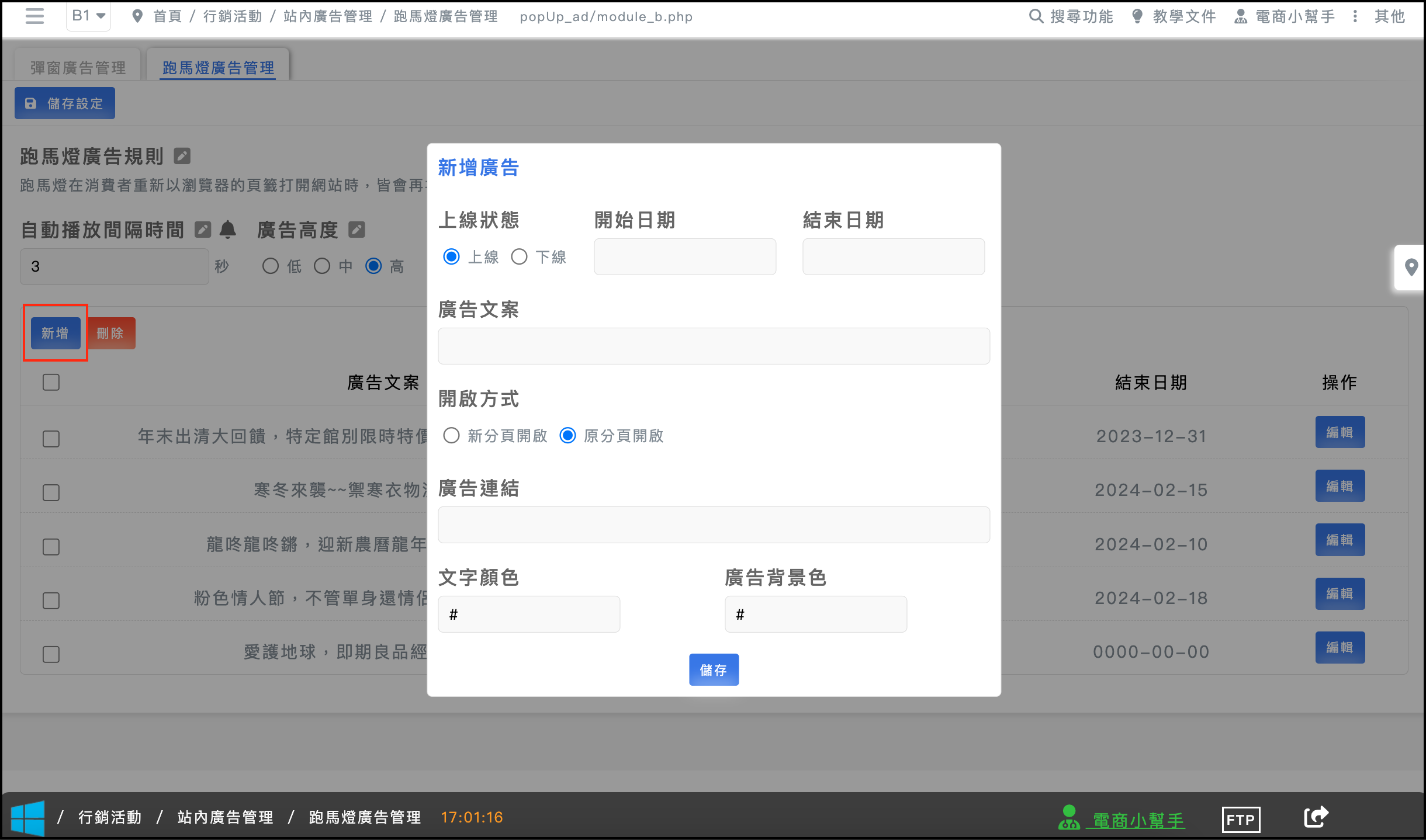
Task: Click the 搜尋功能 search icon
Action: [1036, 16]
